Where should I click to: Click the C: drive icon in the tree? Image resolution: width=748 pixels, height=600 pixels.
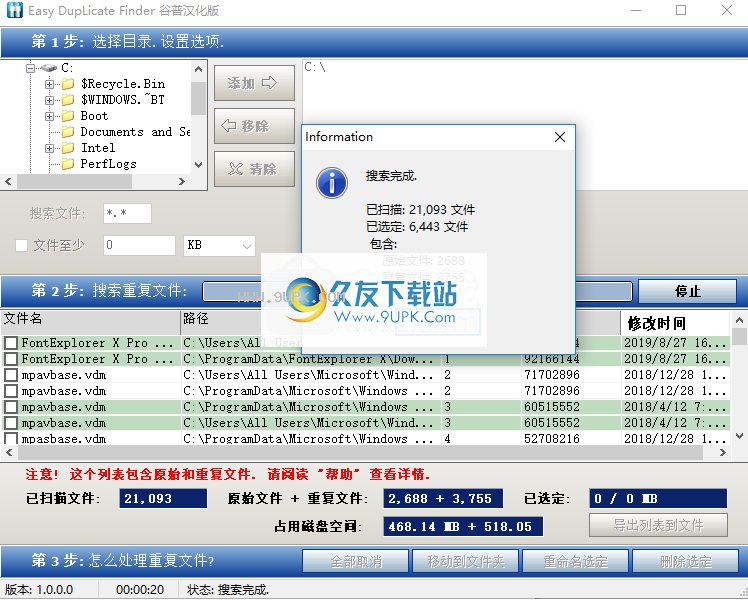[x=49, y=68]
